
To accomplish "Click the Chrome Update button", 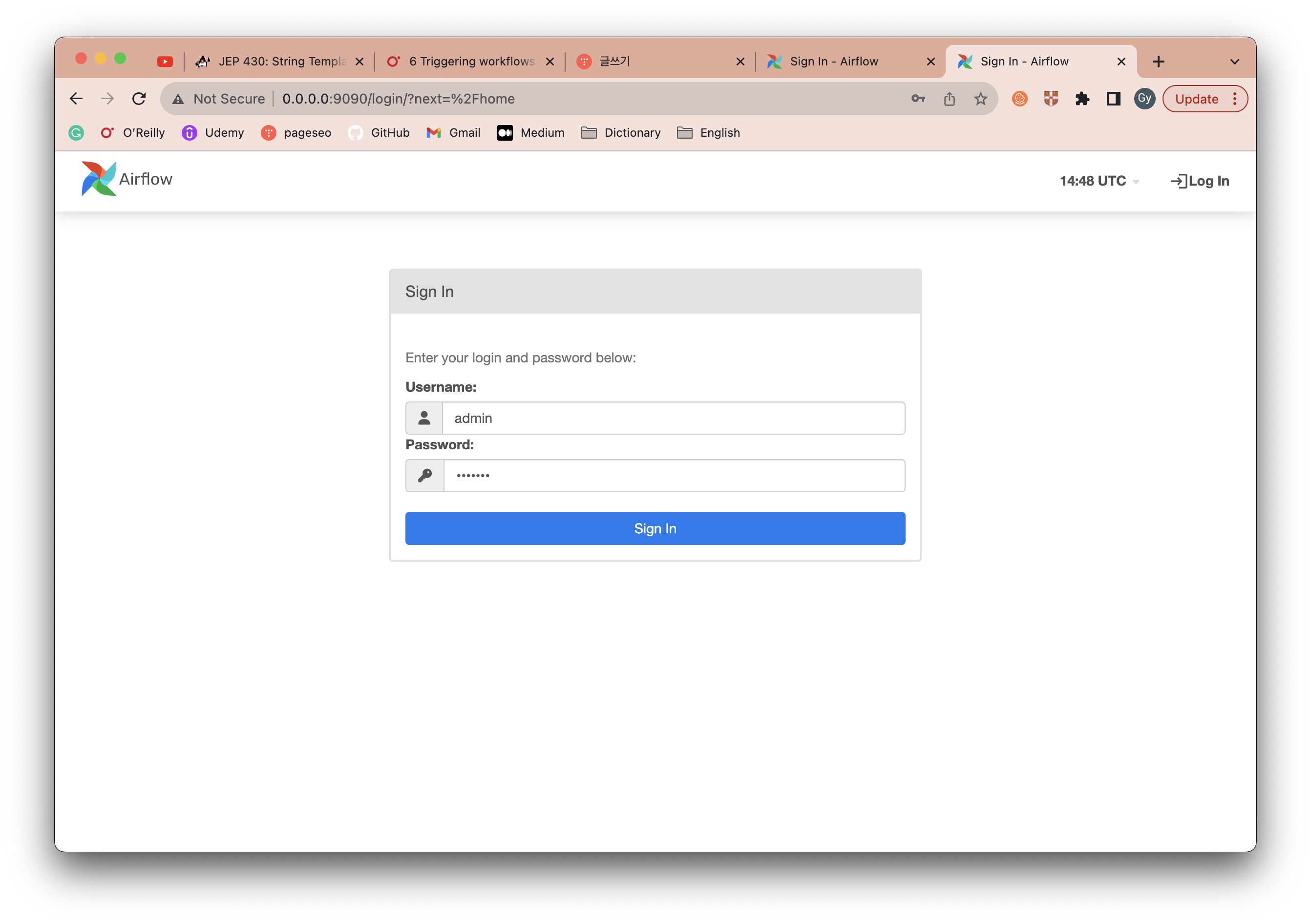I will tap(1197, 99).
